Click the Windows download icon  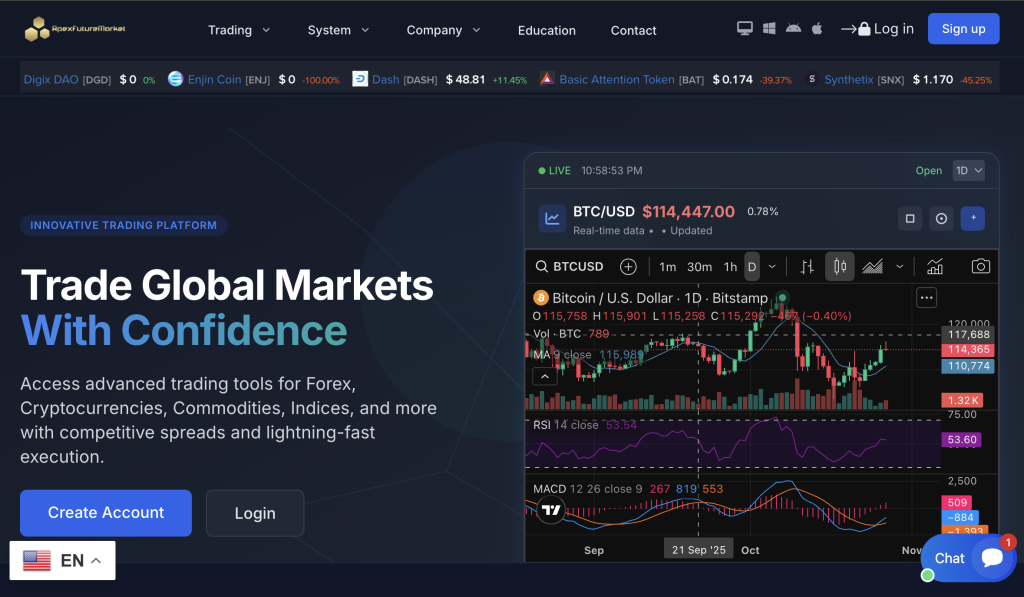[x=770, y=29]
